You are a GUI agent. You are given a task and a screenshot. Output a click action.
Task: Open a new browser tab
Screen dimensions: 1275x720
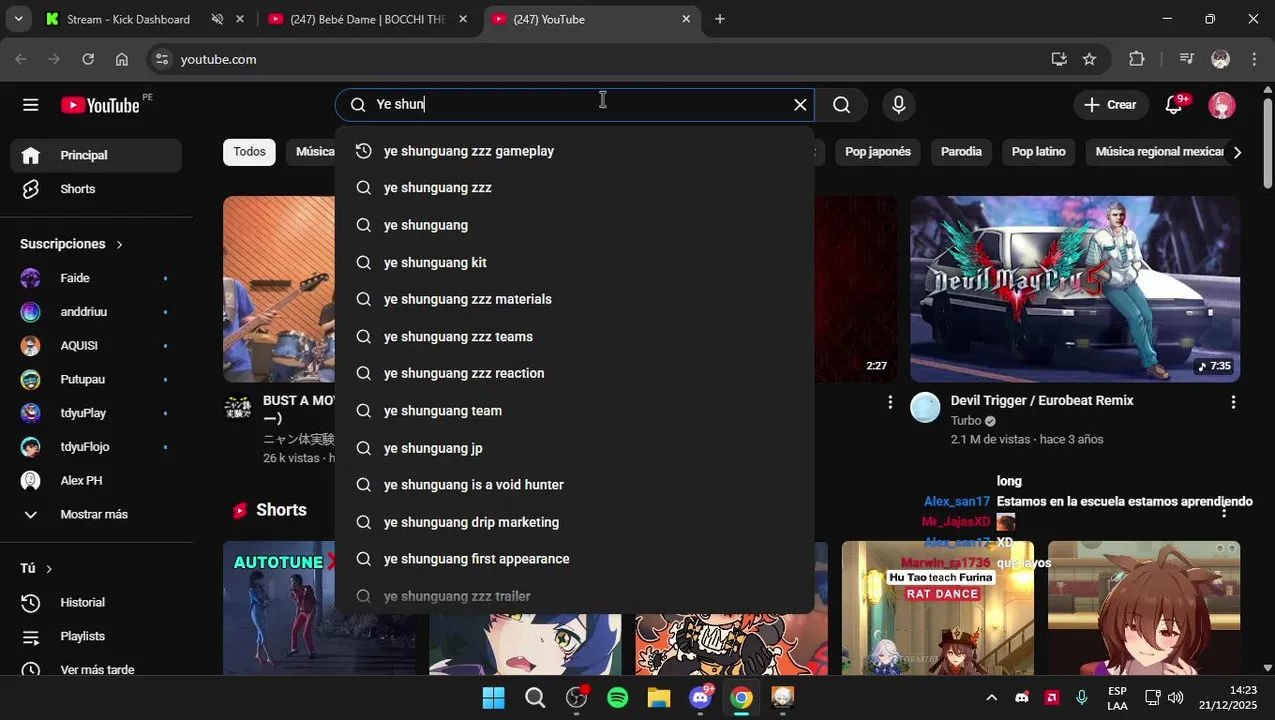tap(720, 19)
